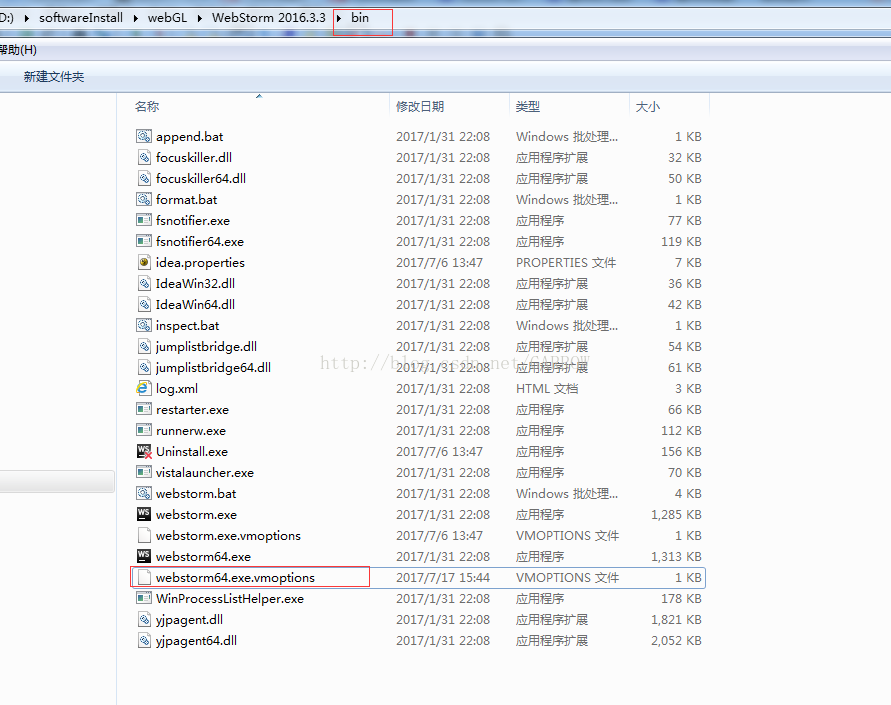The height and width of the screenshot is (705, 891).
Task: Select the inspect.bat icon
Action: pos(144,326)
